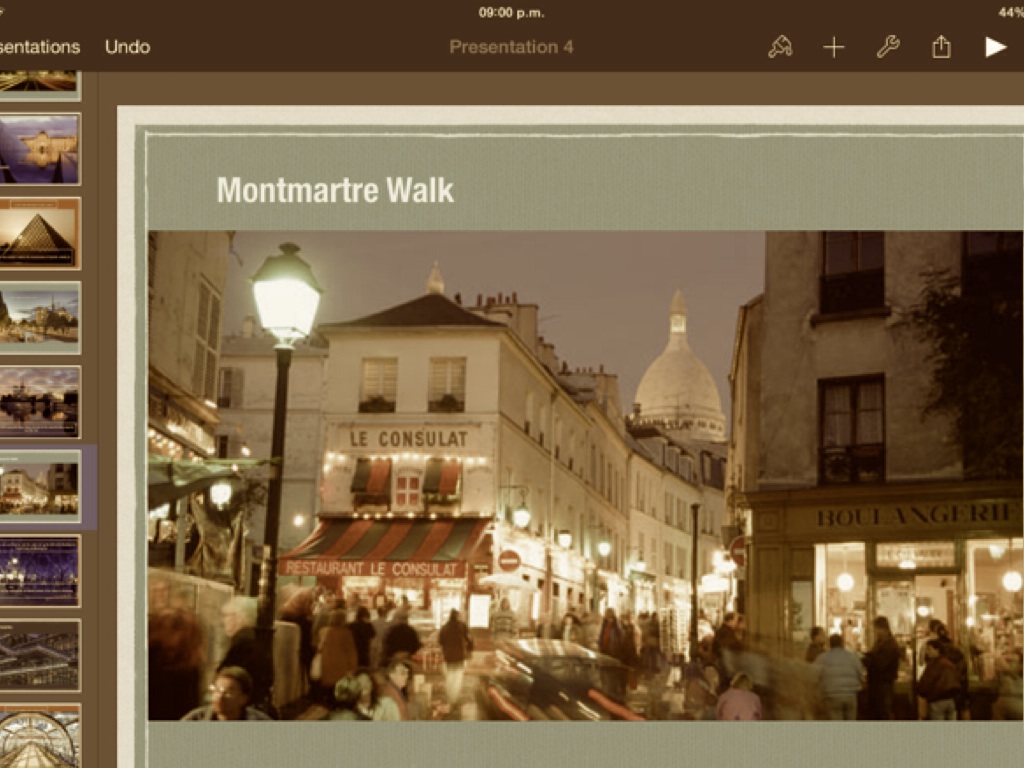Play the slideshow
1024x768 pixels.
[x=995, y=47]
